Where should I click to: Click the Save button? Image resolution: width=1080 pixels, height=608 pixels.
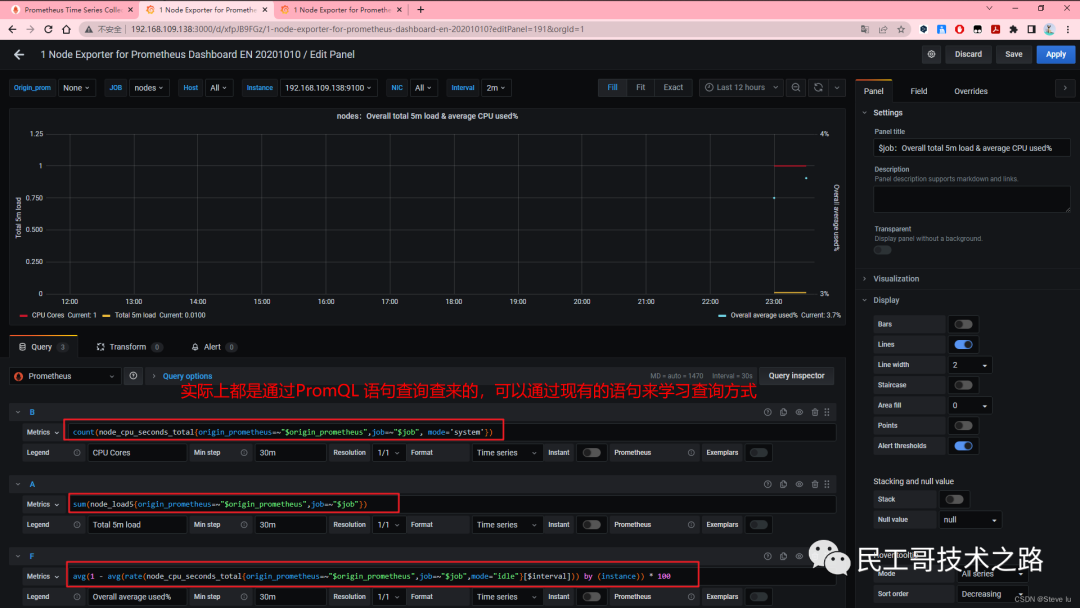(1013, 54)
